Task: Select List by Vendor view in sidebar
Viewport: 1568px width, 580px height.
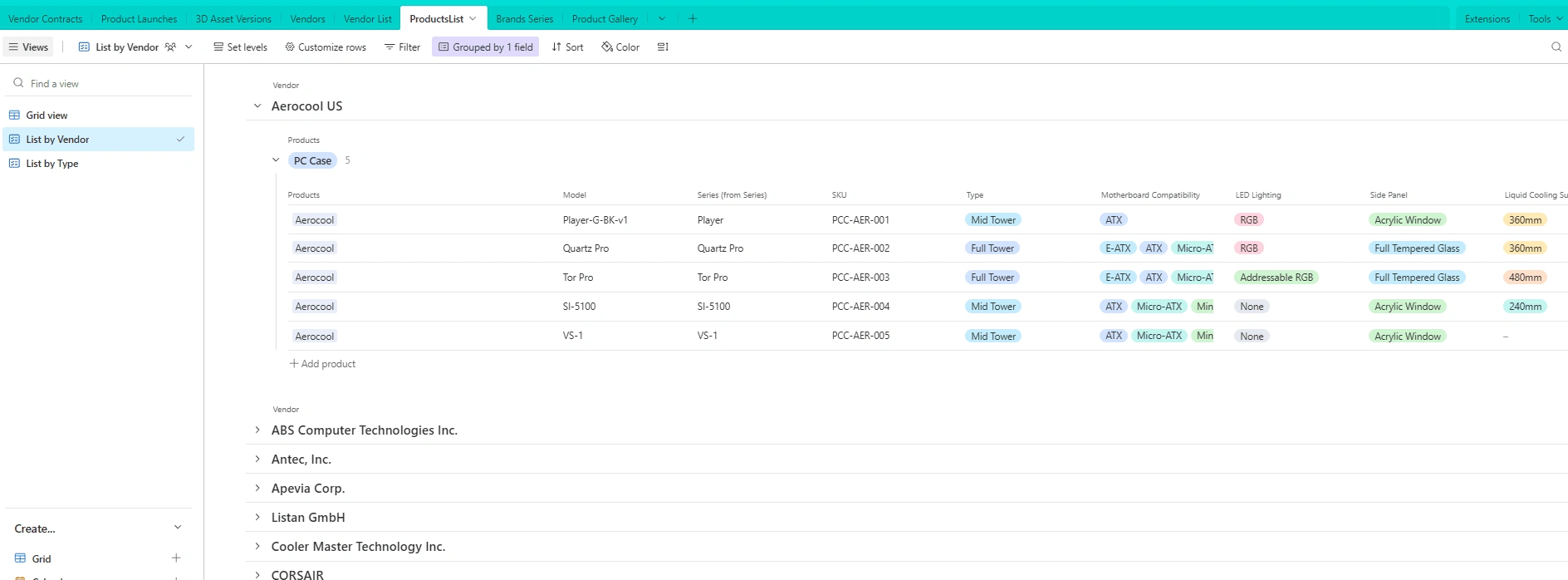Action: tap(99, 140)
